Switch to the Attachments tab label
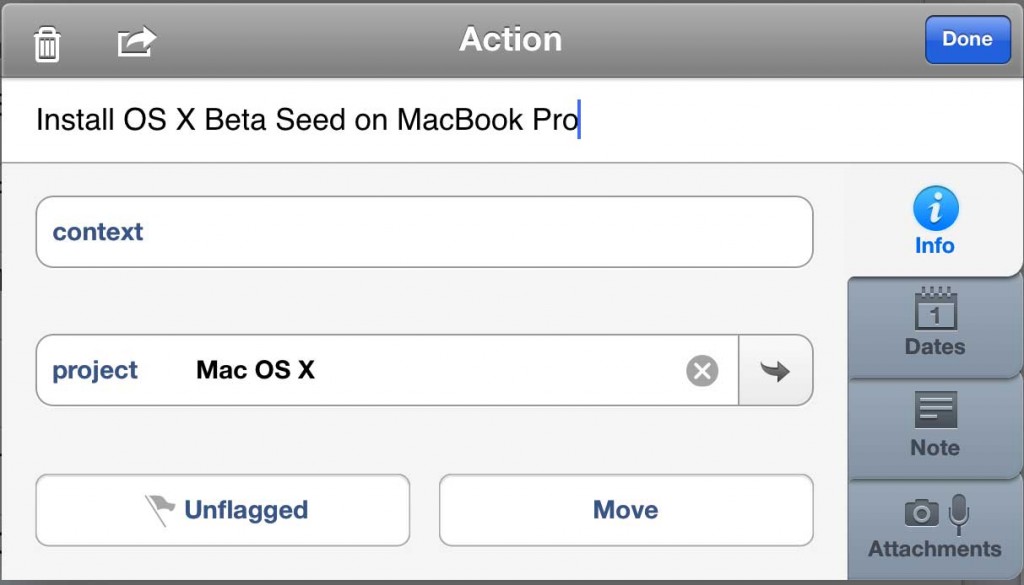1024x585 pixels. 935,548
